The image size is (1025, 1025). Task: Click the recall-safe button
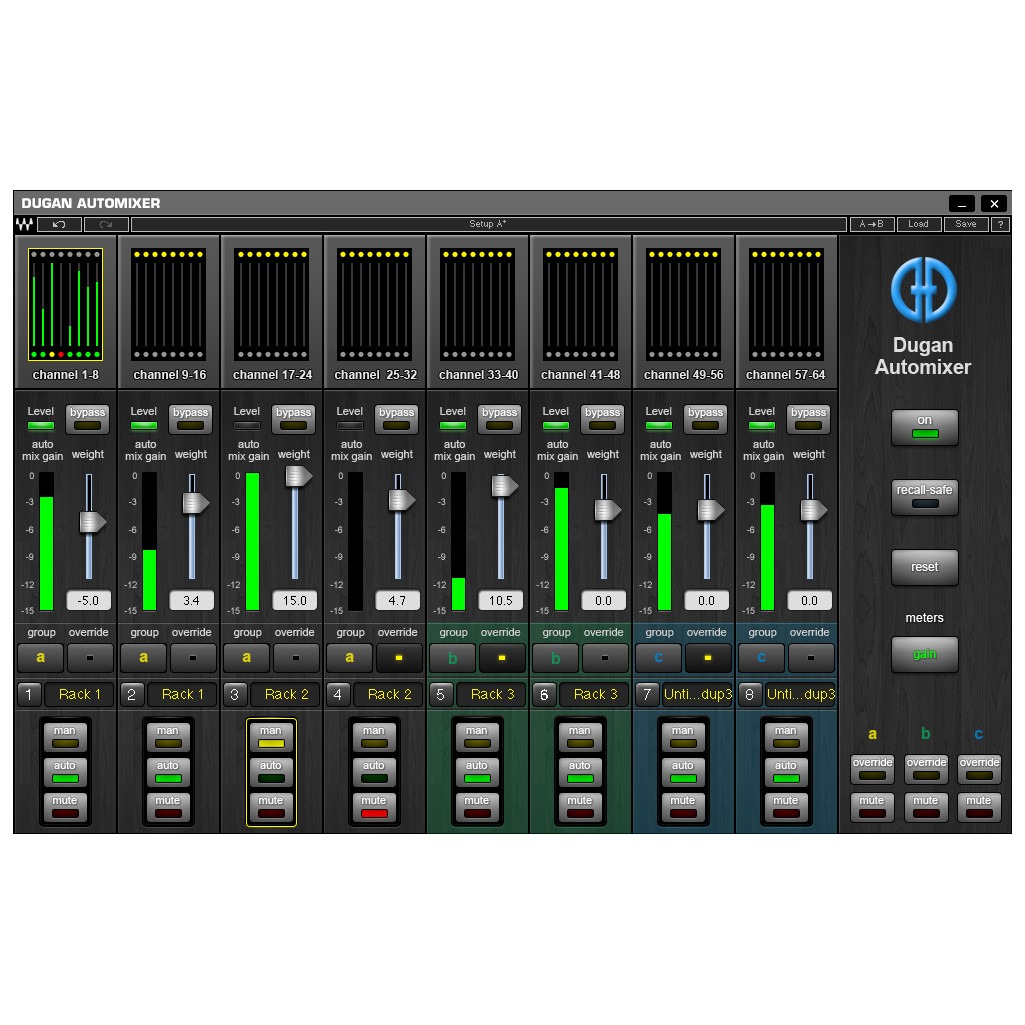(x=924, y=496)
